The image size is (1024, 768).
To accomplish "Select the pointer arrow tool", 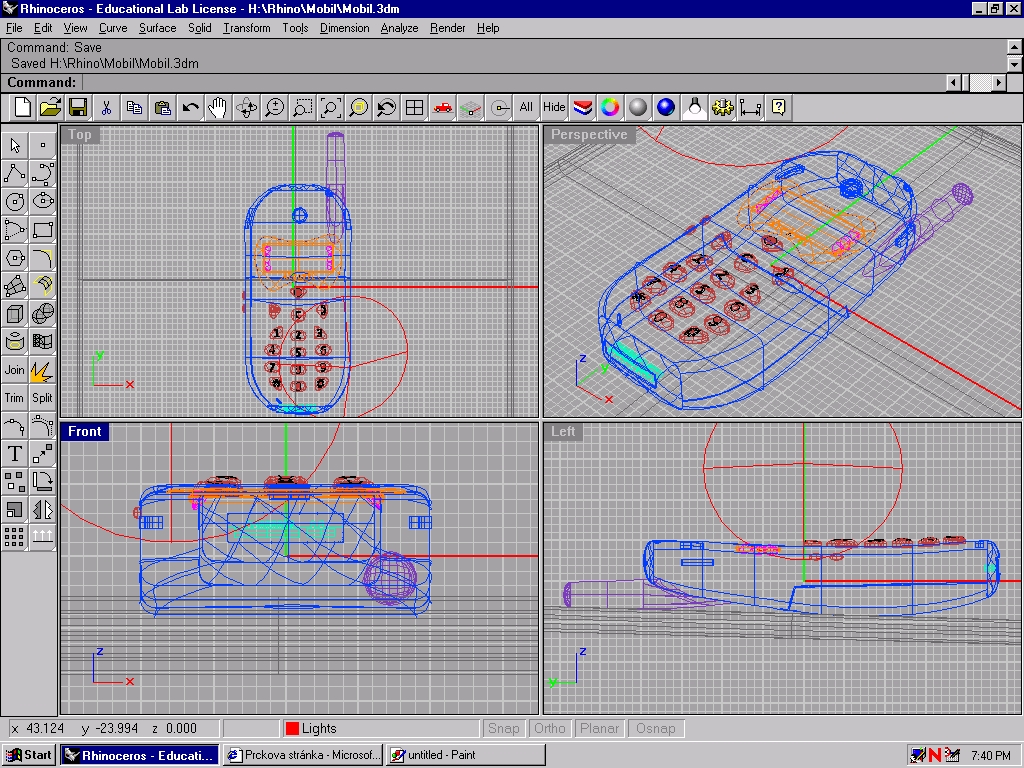I will click(x=14, y=145).
